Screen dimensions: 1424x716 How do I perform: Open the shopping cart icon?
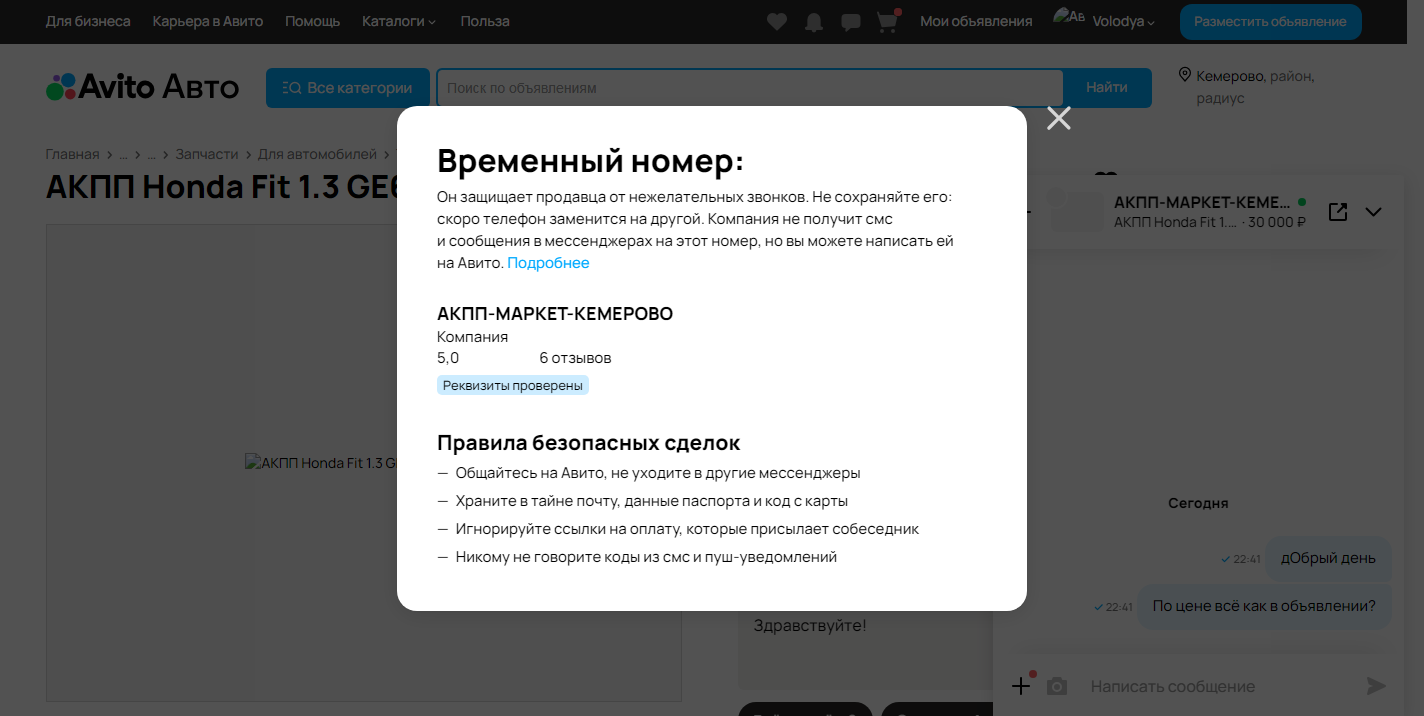pos(887,21)
